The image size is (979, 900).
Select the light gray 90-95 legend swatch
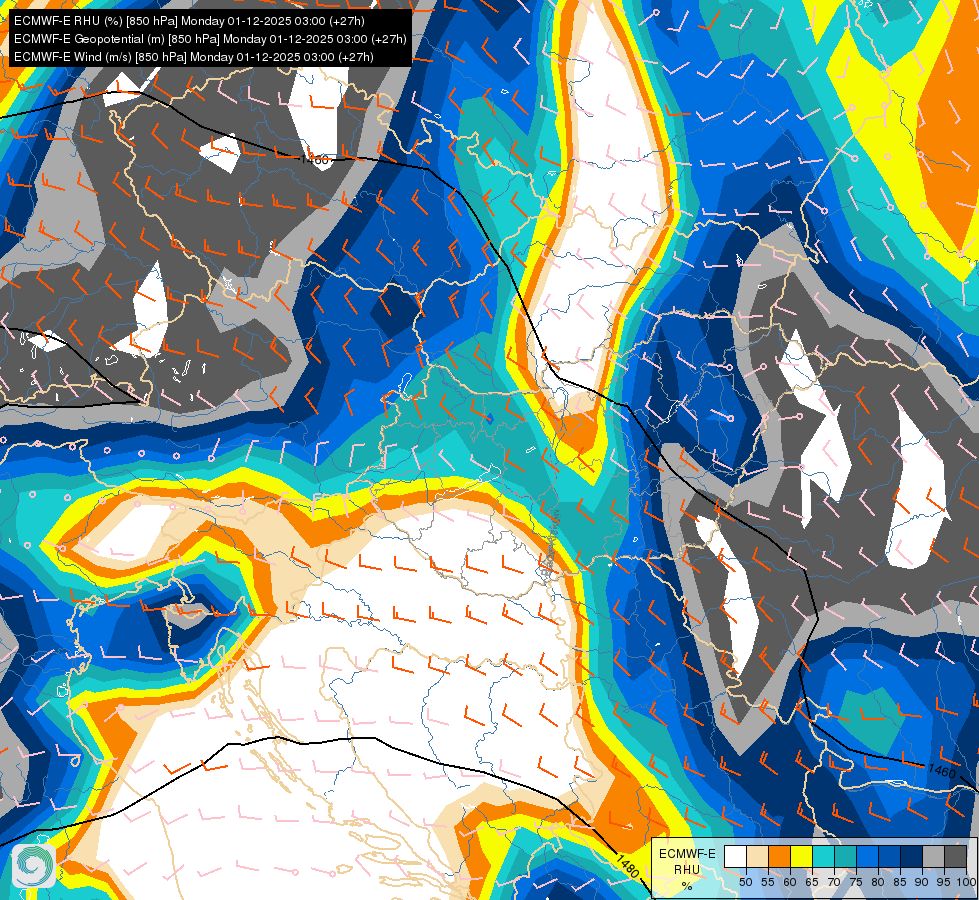click(933, 856)
